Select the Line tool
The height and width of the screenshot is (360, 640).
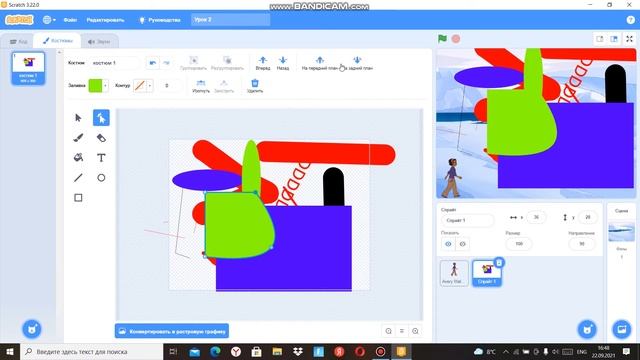click(78, 178)
